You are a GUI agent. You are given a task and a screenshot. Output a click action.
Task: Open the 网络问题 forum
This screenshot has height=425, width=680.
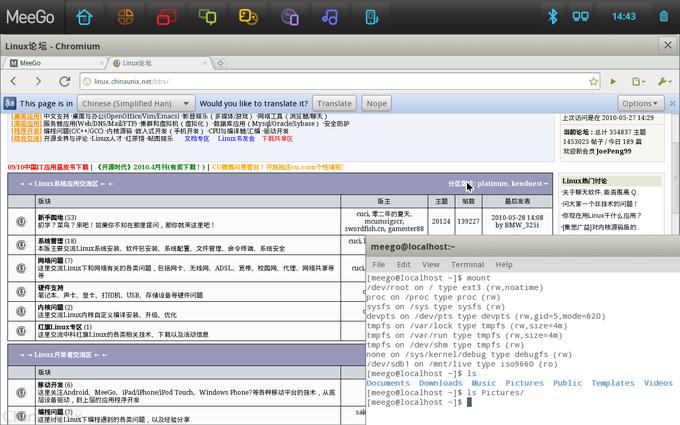tap(51, 260)
